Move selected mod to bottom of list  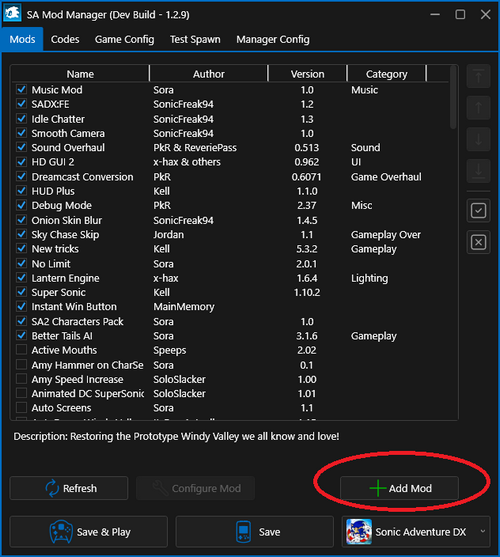(x=478, y=171)
